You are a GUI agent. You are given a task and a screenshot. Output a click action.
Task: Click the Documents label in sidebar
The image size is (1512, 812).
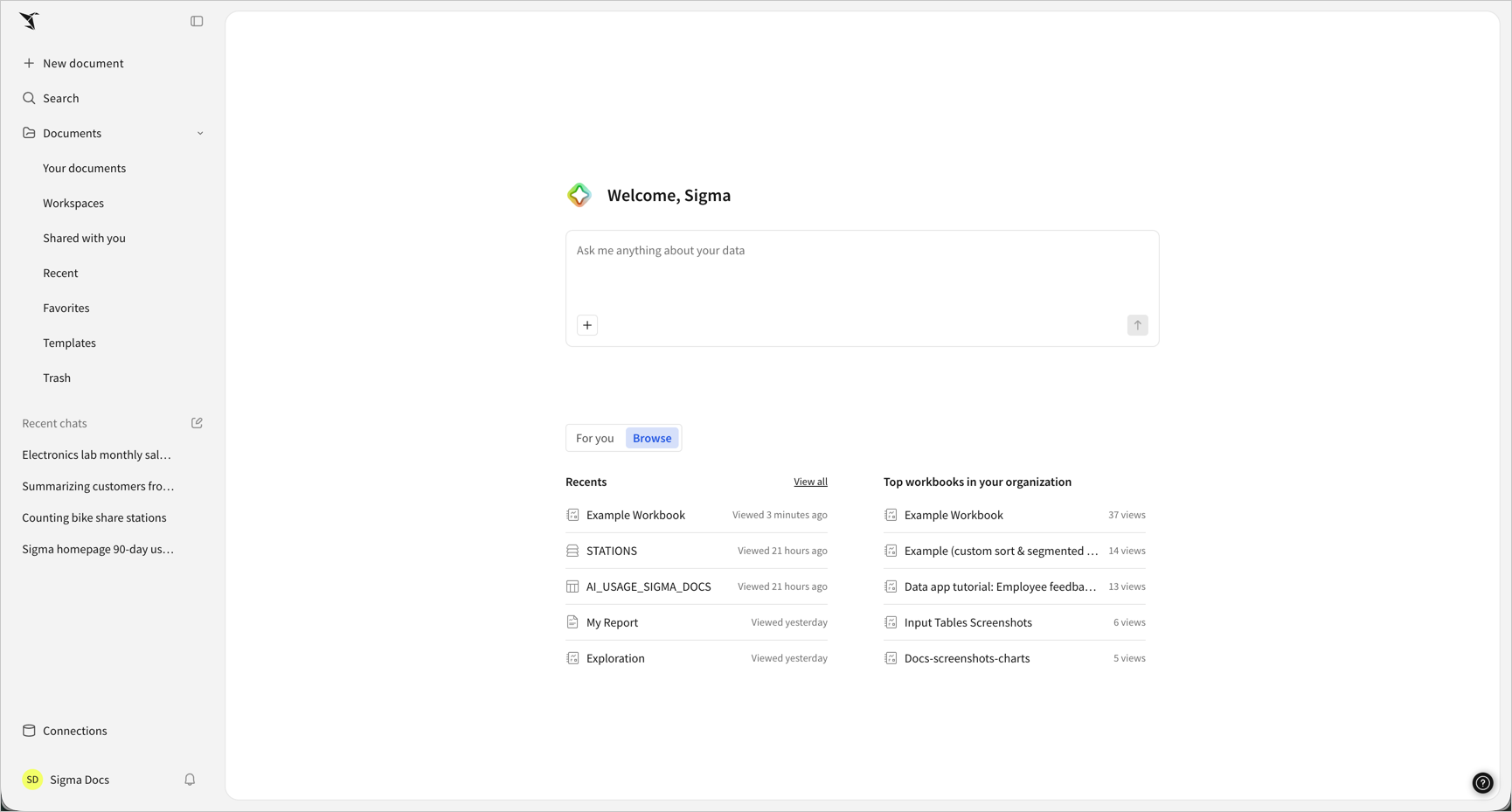(x=72, y=133)
